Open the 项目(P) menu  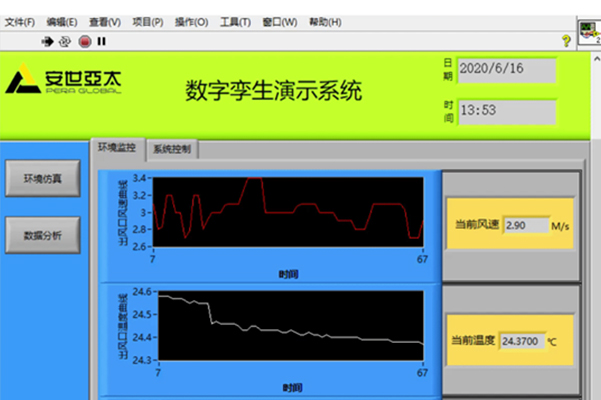click(x=148, y=22)
